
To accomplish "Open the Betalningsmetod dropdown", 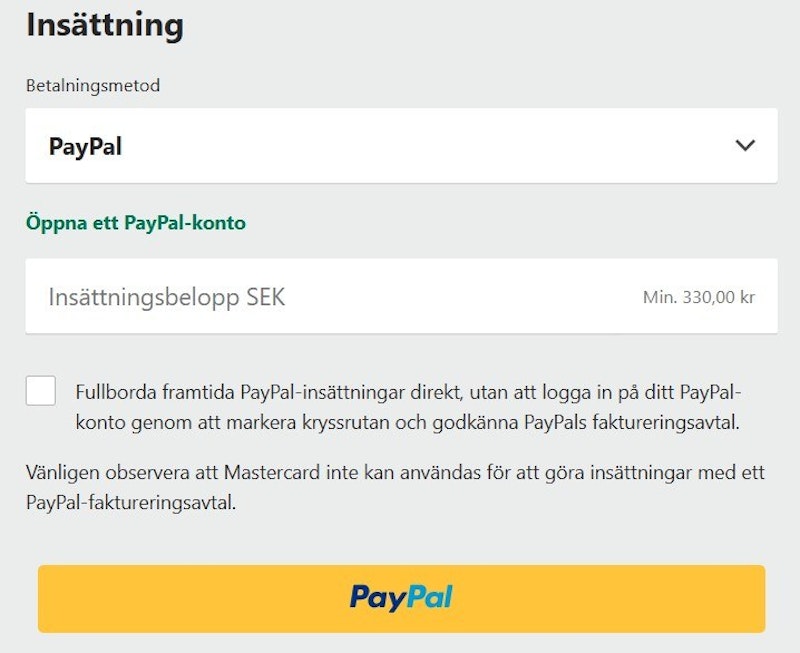I will click(401, 146).
